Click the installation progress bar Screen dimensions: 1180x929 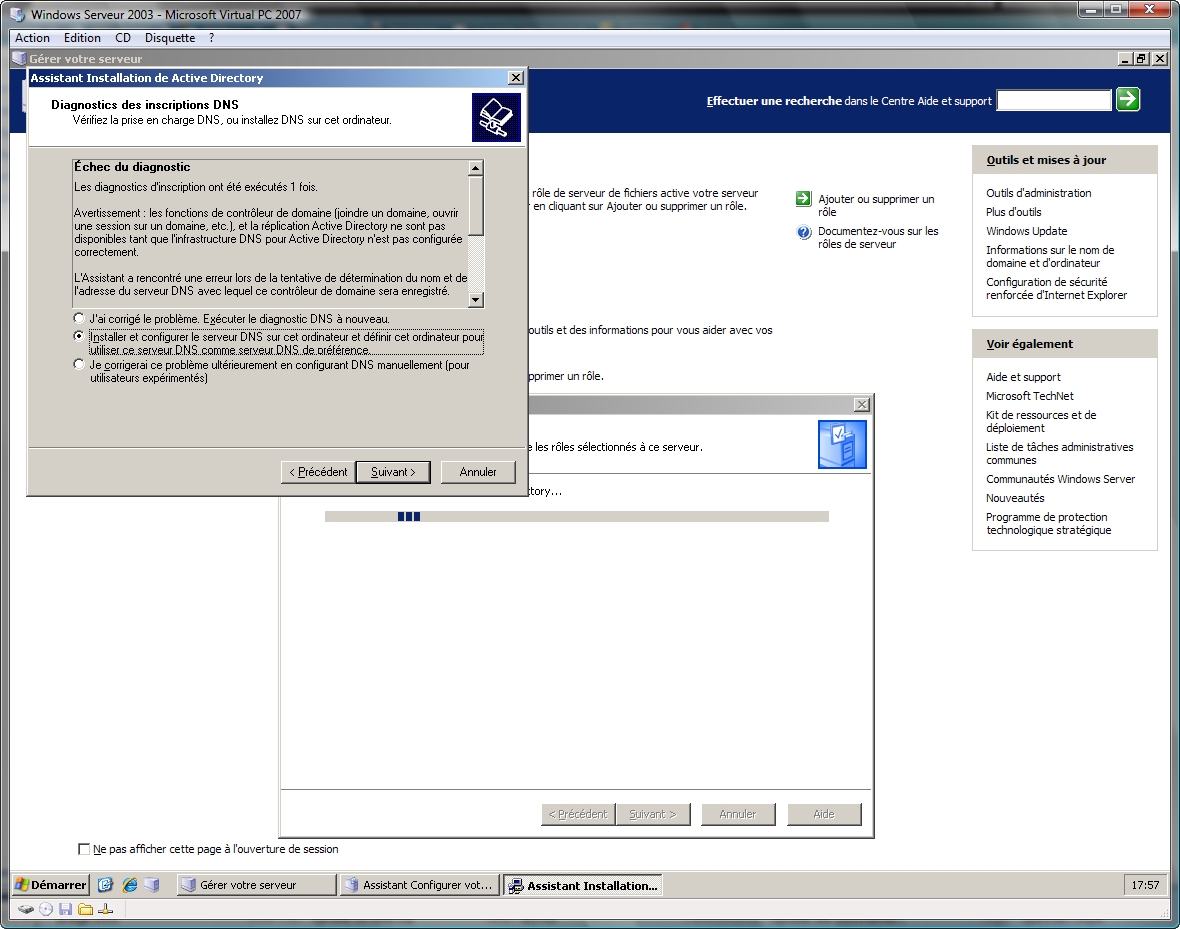(x=576, y=516)
